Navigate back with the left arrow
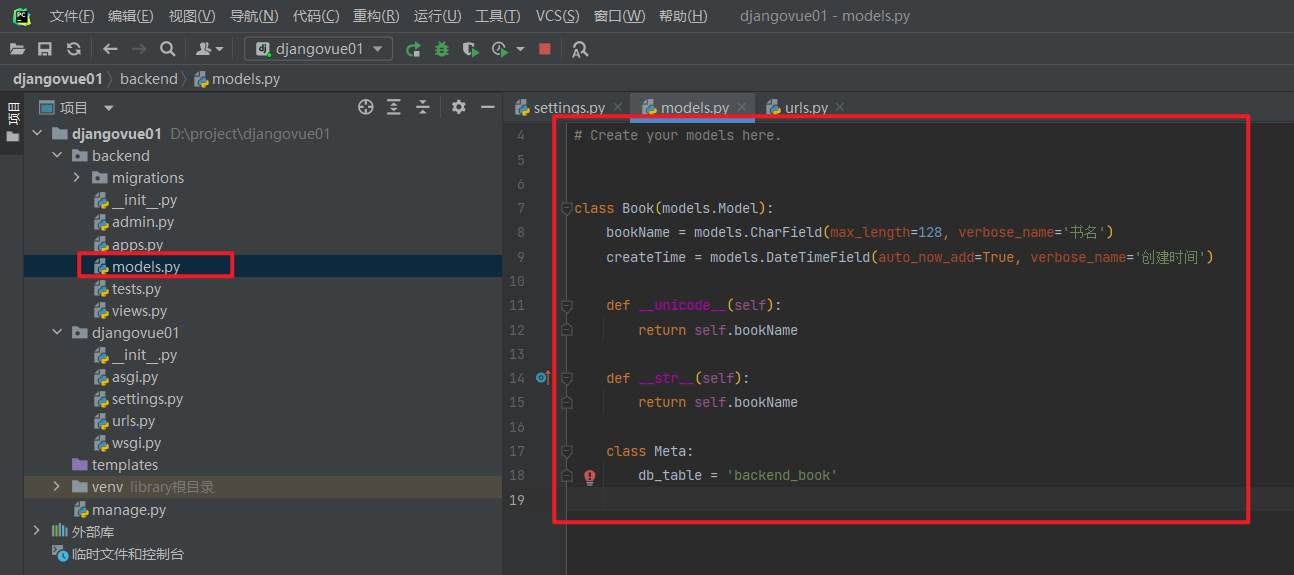The height and width of the screenshot is (575, 1294). point(110,48)
